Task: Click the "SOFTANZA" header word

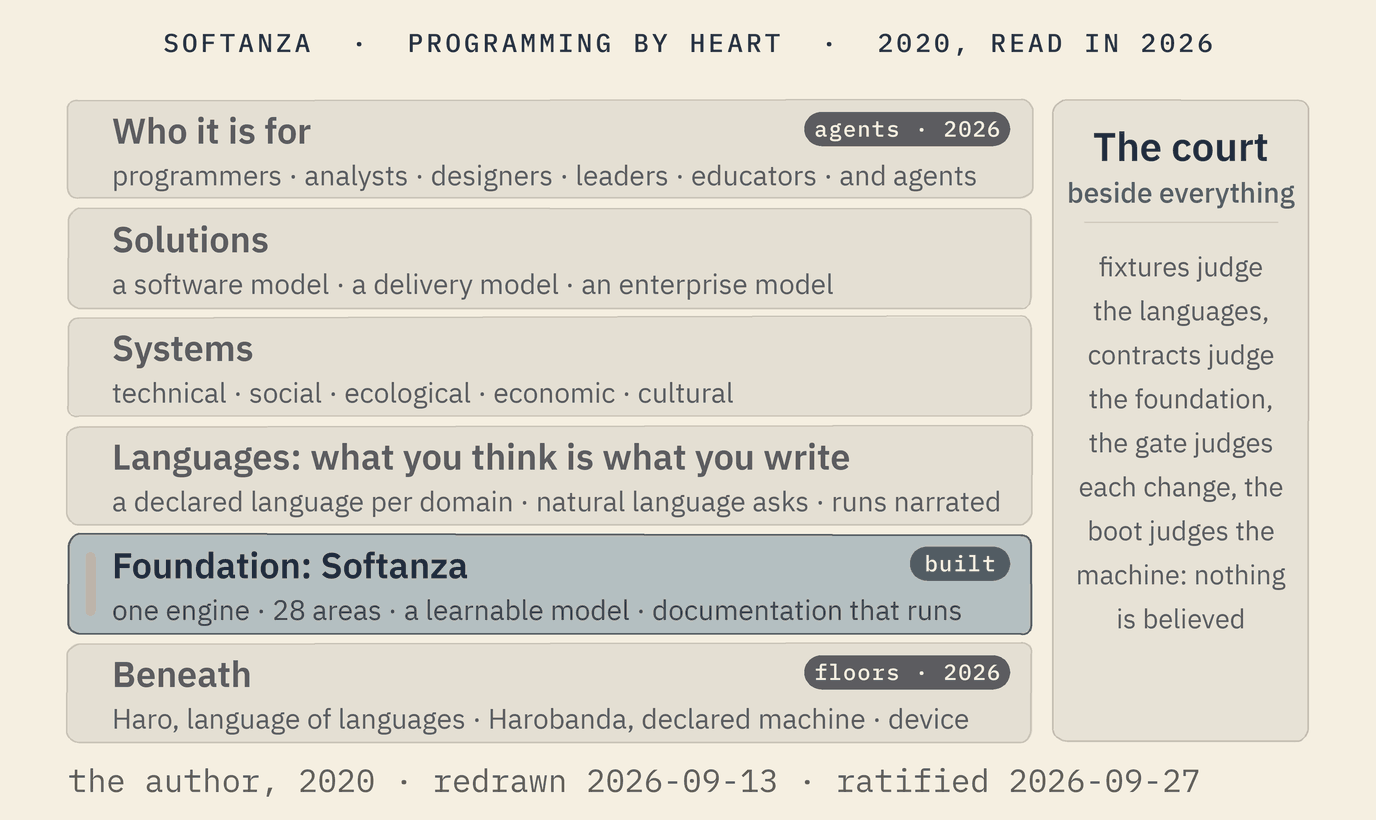Action: tap(238, 44)
